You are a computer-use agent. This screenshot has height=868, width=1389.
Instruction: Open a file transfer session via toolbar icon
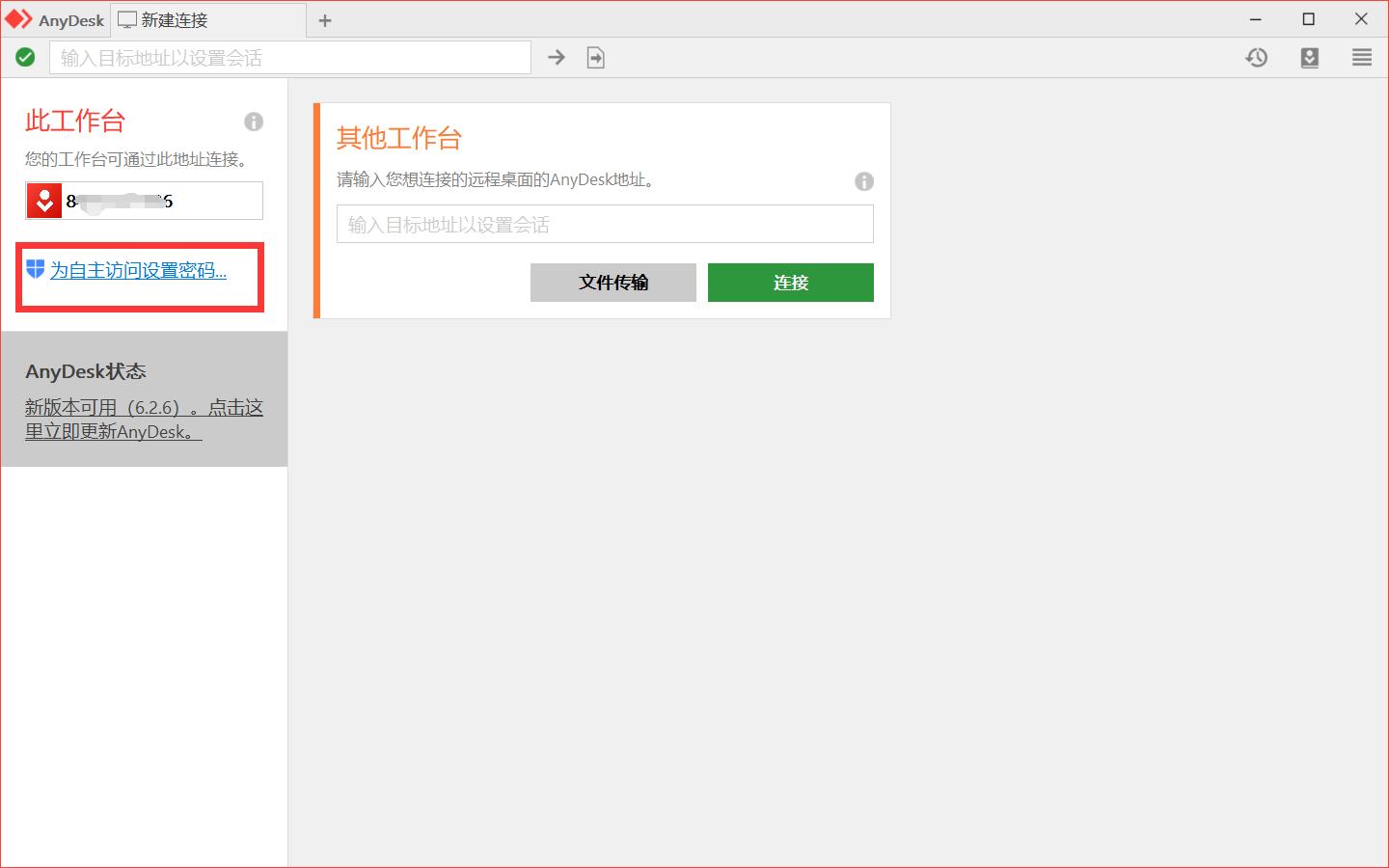coord(595,57)
